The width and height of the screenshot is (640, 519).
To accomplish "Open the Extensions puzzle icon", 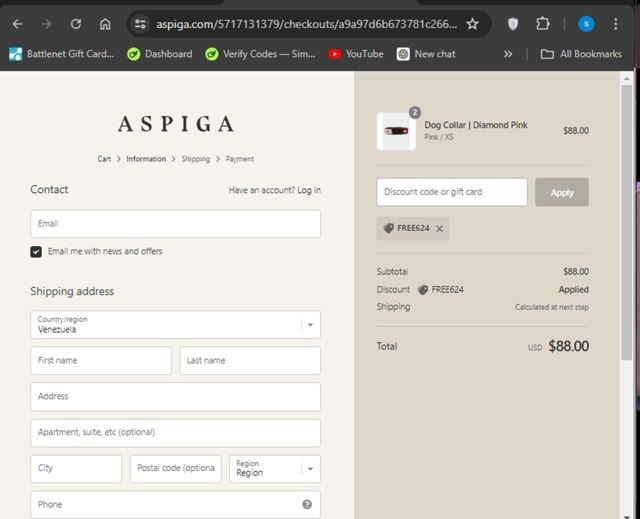I will tap(543, 24).
